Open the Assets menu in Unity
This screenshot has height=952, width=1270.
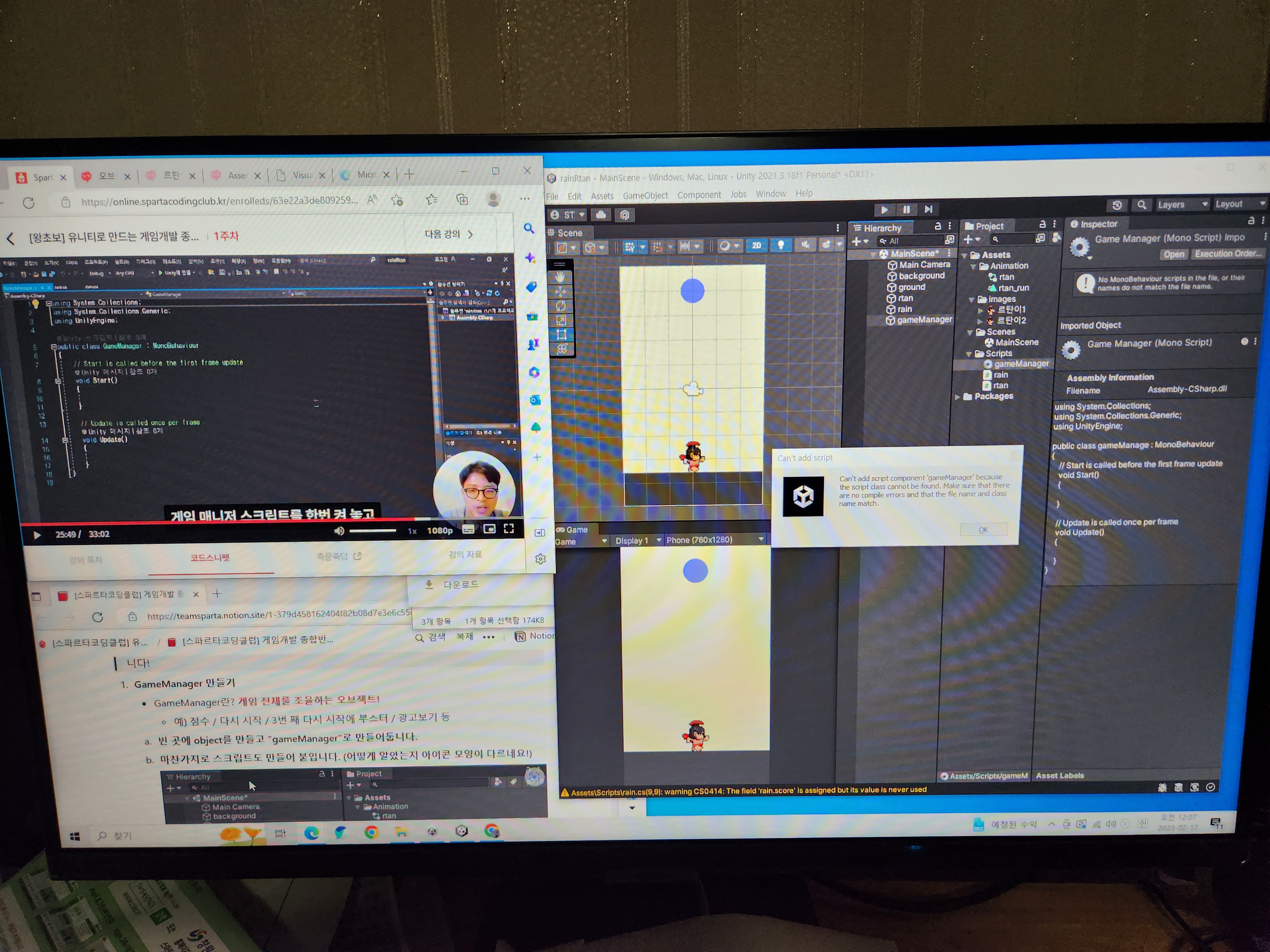point(602,196)
